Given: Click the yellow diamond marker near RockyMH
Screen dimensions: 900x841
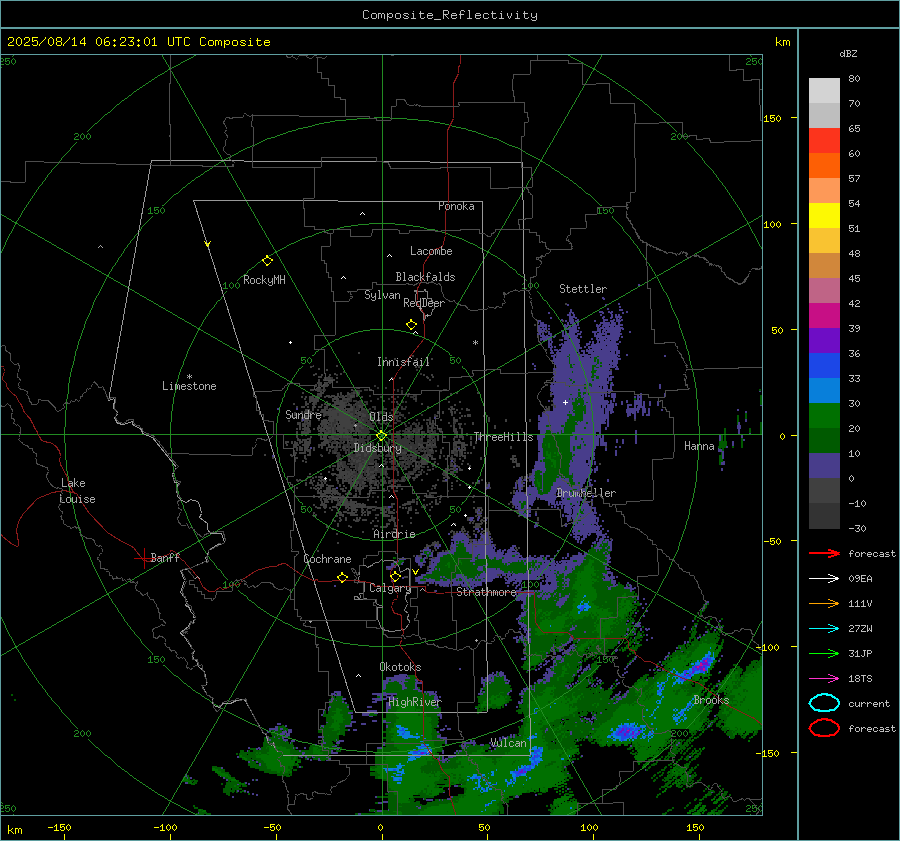Looking at the screenshot, I should (267, 261).
